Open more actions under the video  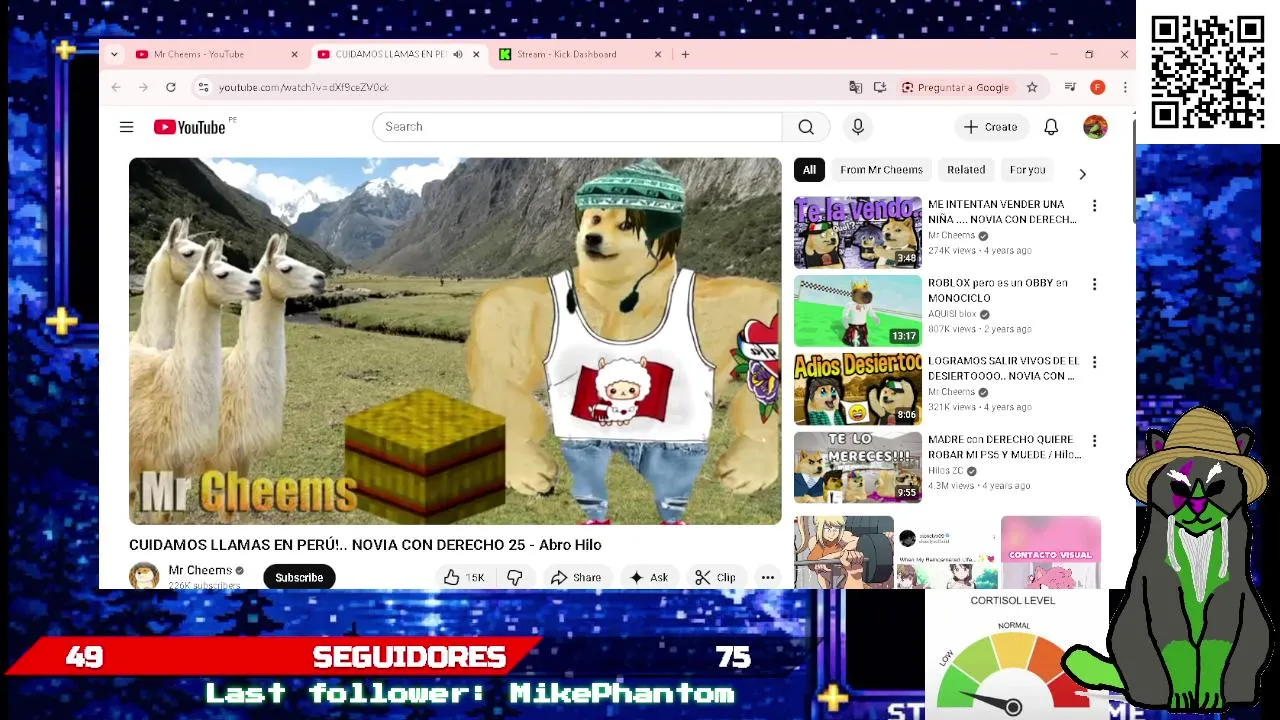tap(767, 577)
